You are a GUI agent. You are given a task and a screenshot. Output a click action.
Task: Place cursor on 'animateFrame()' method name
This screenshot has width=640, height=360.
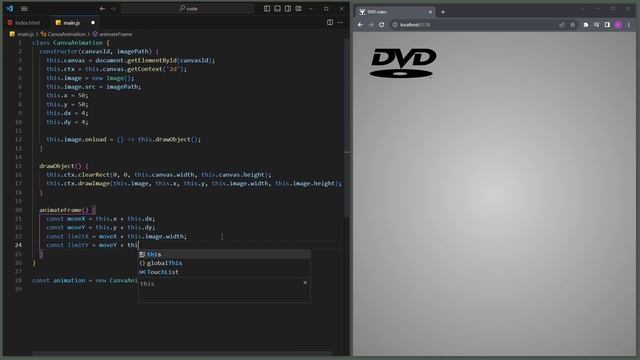(x=64, y=210)
